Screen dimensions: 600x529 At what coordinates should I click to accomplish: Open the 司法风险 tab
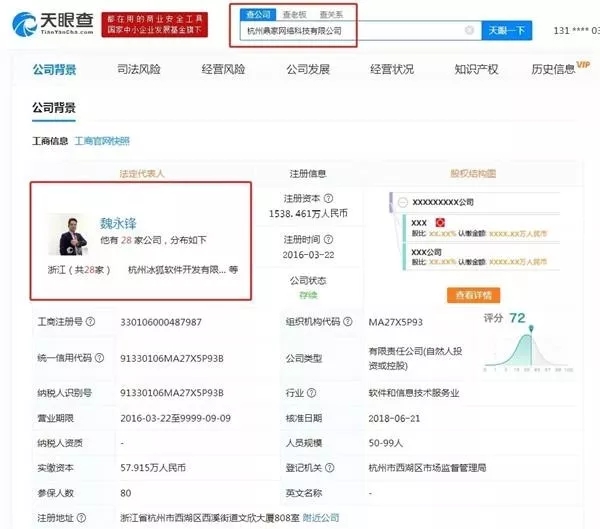[139, 69]
